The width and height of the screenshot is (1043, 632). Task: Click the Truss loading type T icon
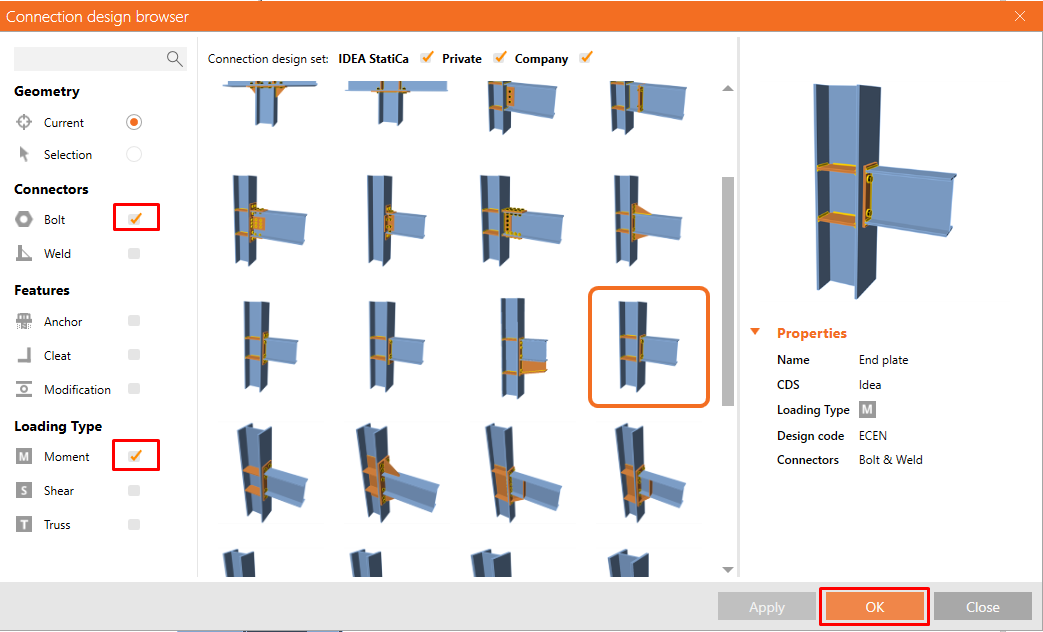[x=22, y=524]
